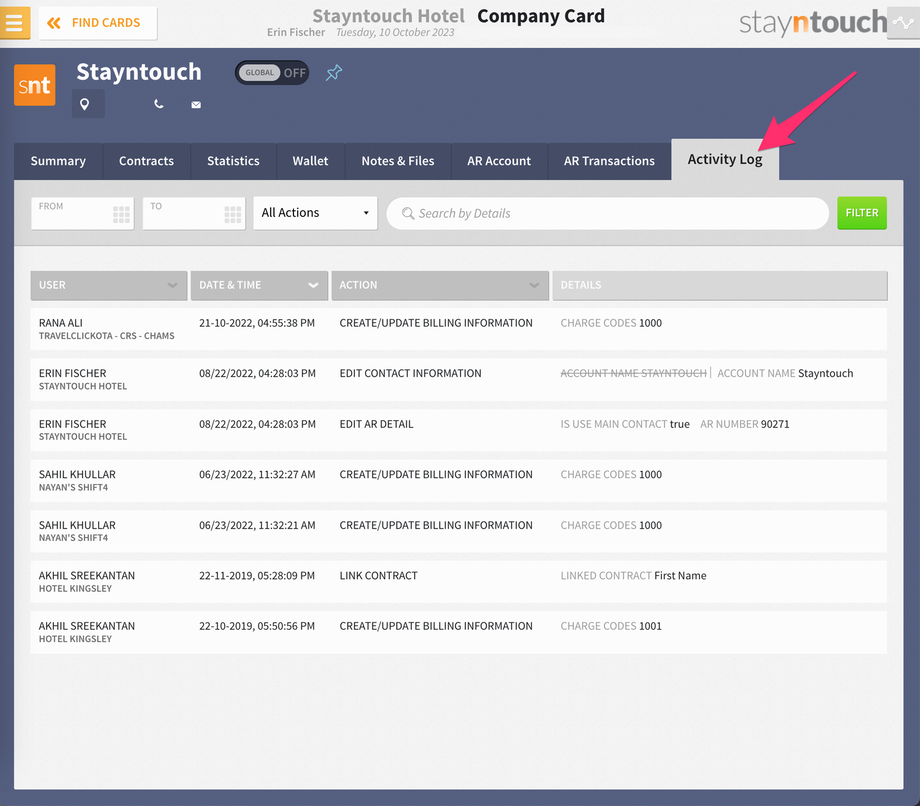
Task: Click the DETAILS column header
Action: tap(719, 285)
